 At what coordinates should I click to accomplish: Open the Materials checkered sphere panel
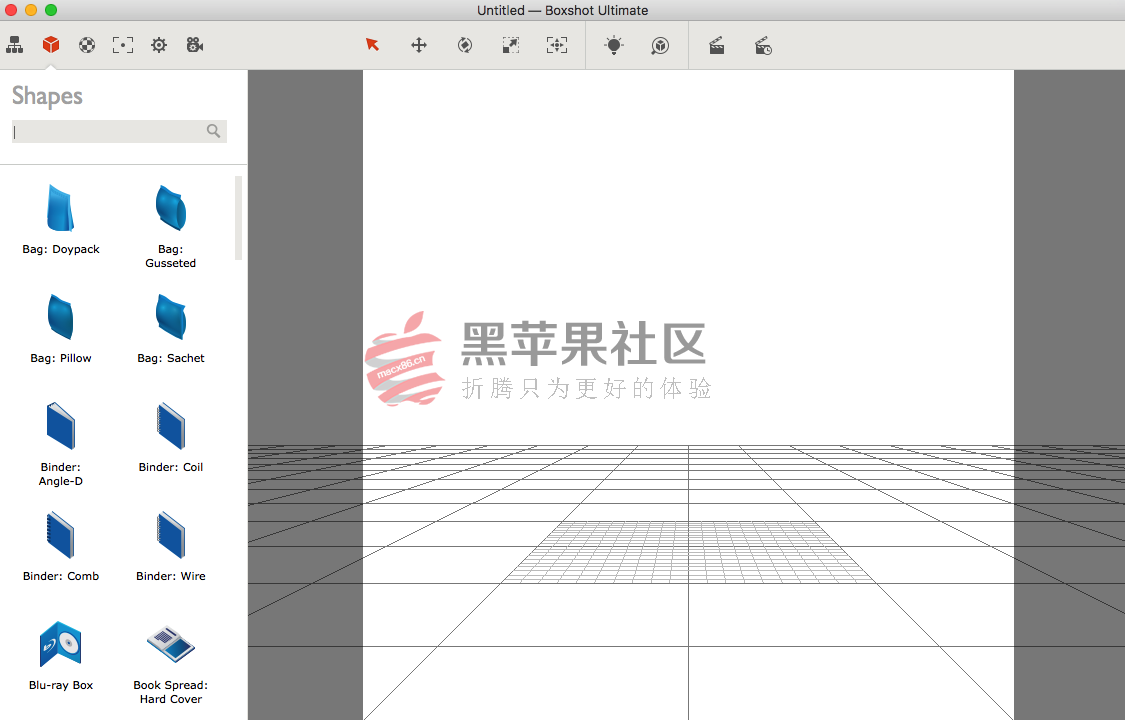click(87, 45)
